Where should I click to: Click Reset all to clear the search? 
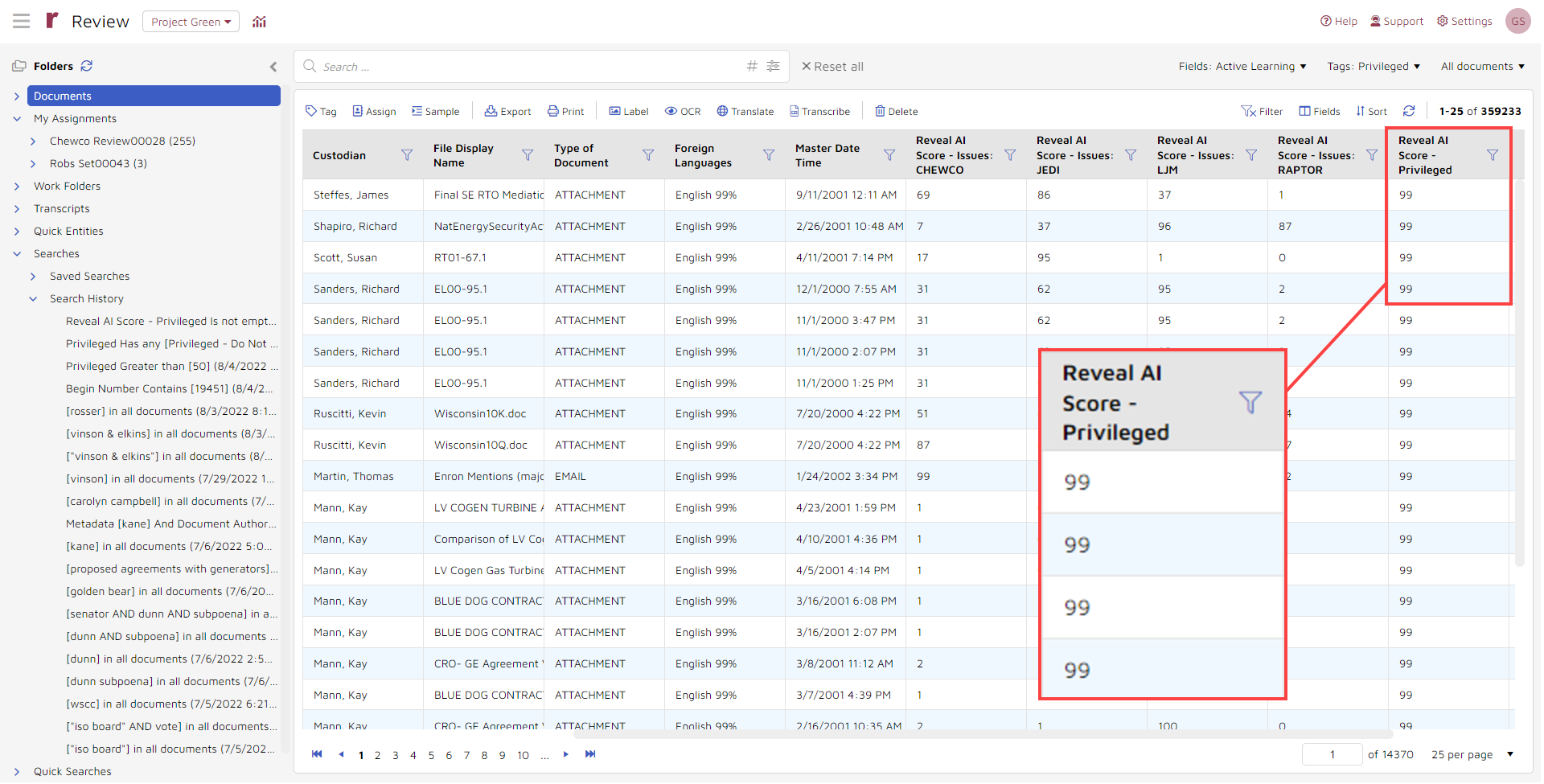(x=832, y=66)
